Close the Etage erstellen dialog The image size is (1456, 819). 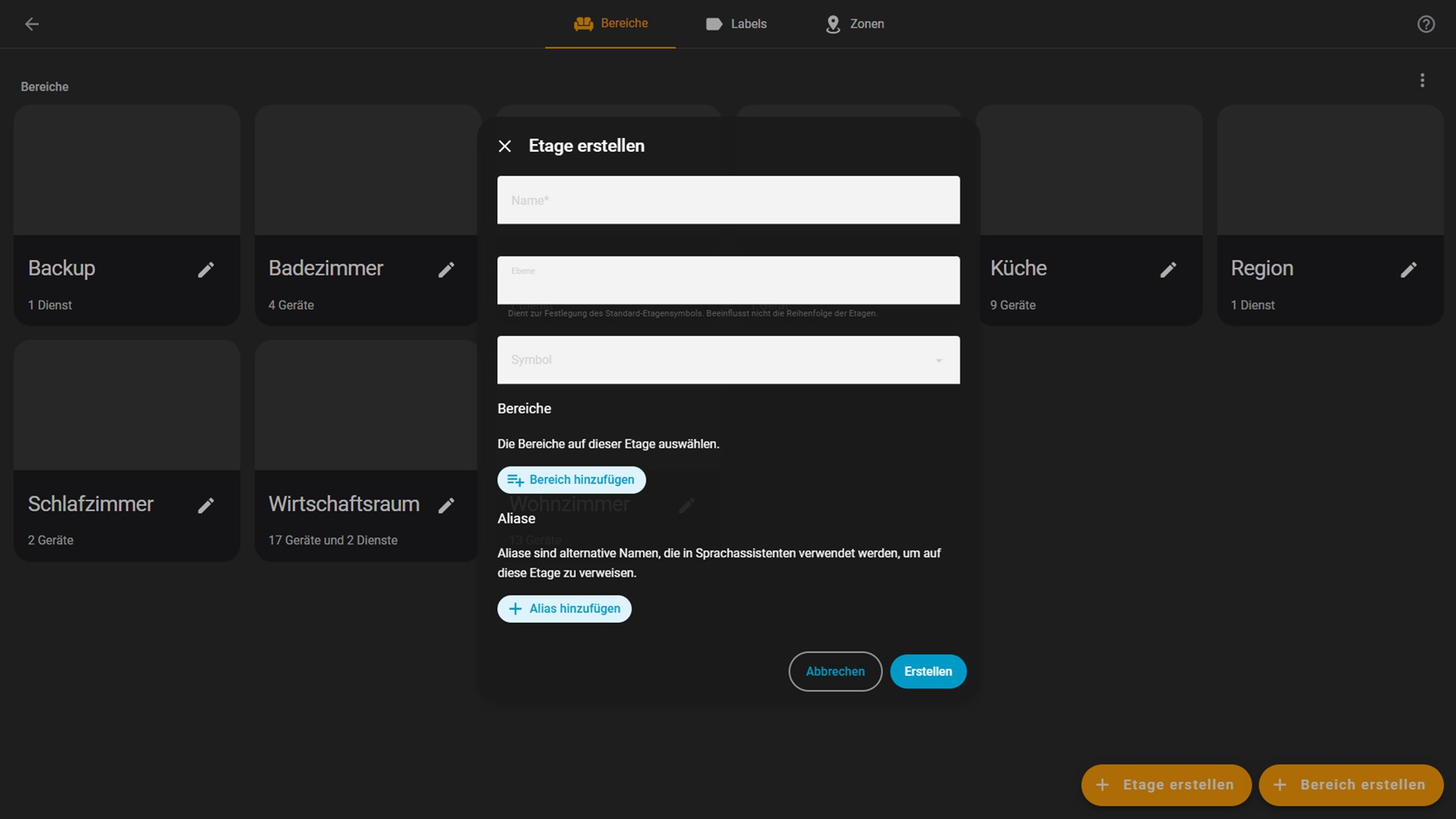[x=505, y=147]
